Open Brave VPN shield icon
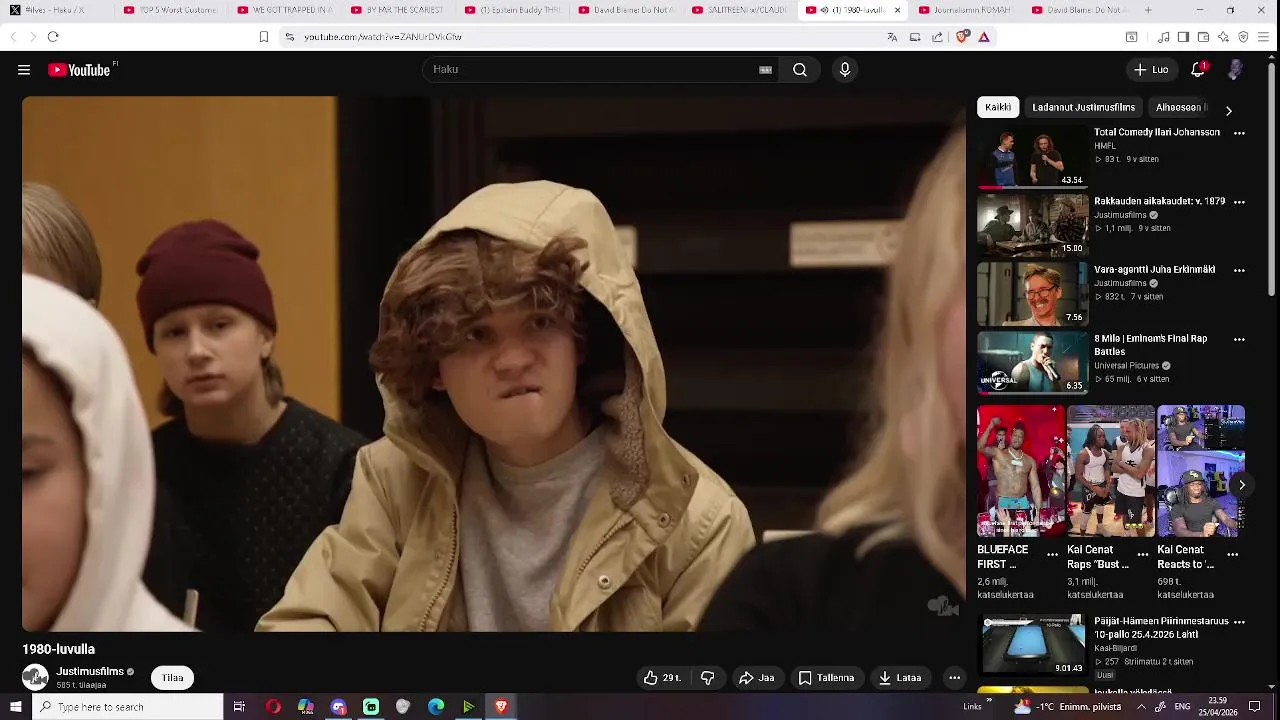1280x720 pixels. pyautogui.click(x=1243, y=37)
